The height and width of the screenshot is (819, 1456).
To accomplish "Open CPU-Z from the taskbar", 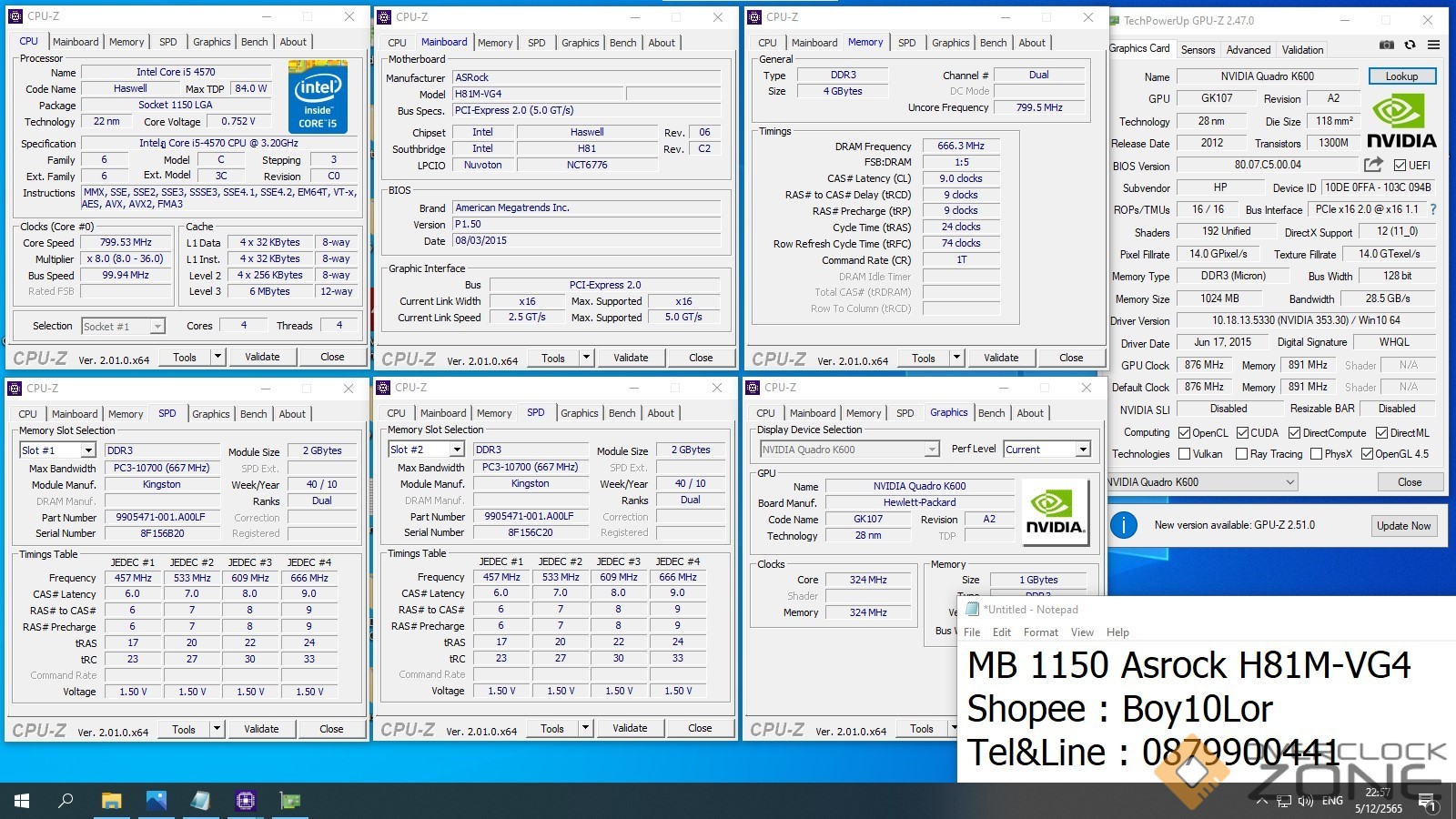I will coord(245,801).
